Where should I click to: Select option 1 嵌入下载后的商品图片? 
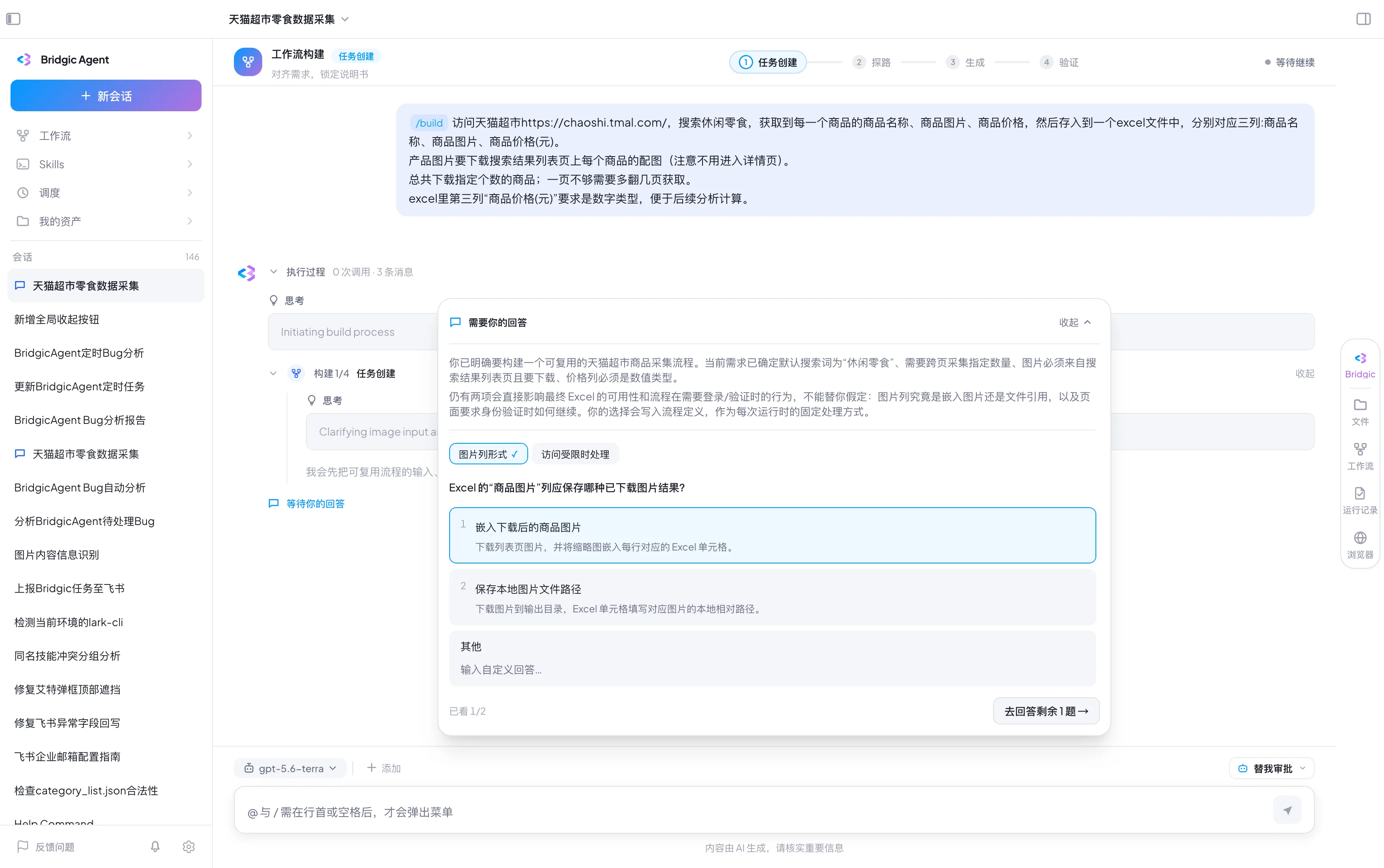(x=773, y=535)
